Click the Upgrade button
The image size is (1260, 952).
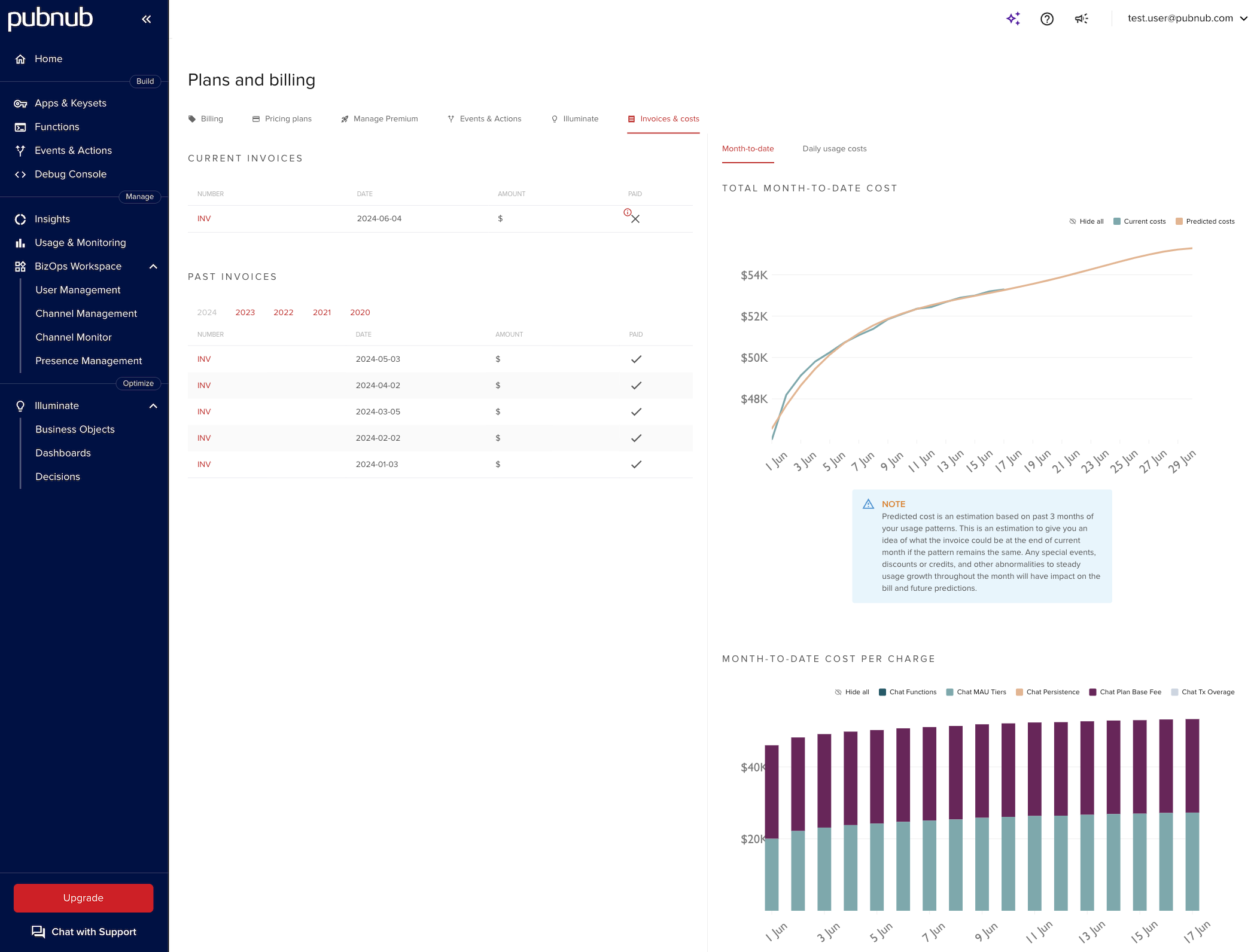tap(83, 898)
